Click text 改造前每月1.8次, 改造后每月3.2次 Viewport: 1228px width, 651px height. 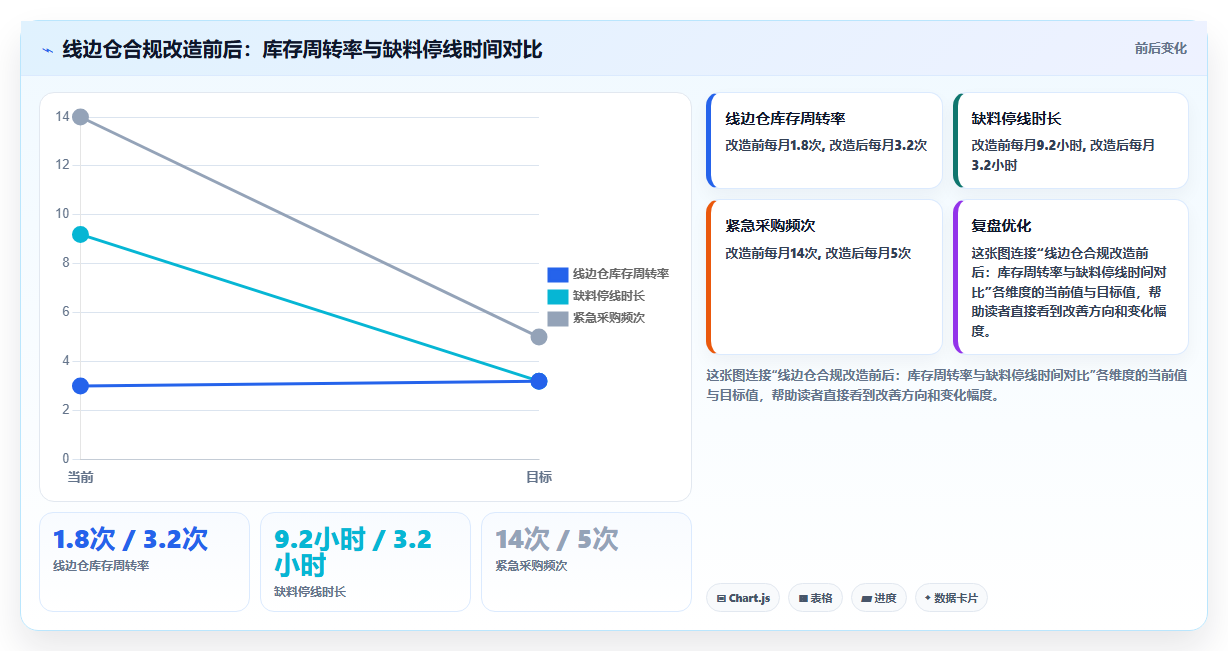826,145
